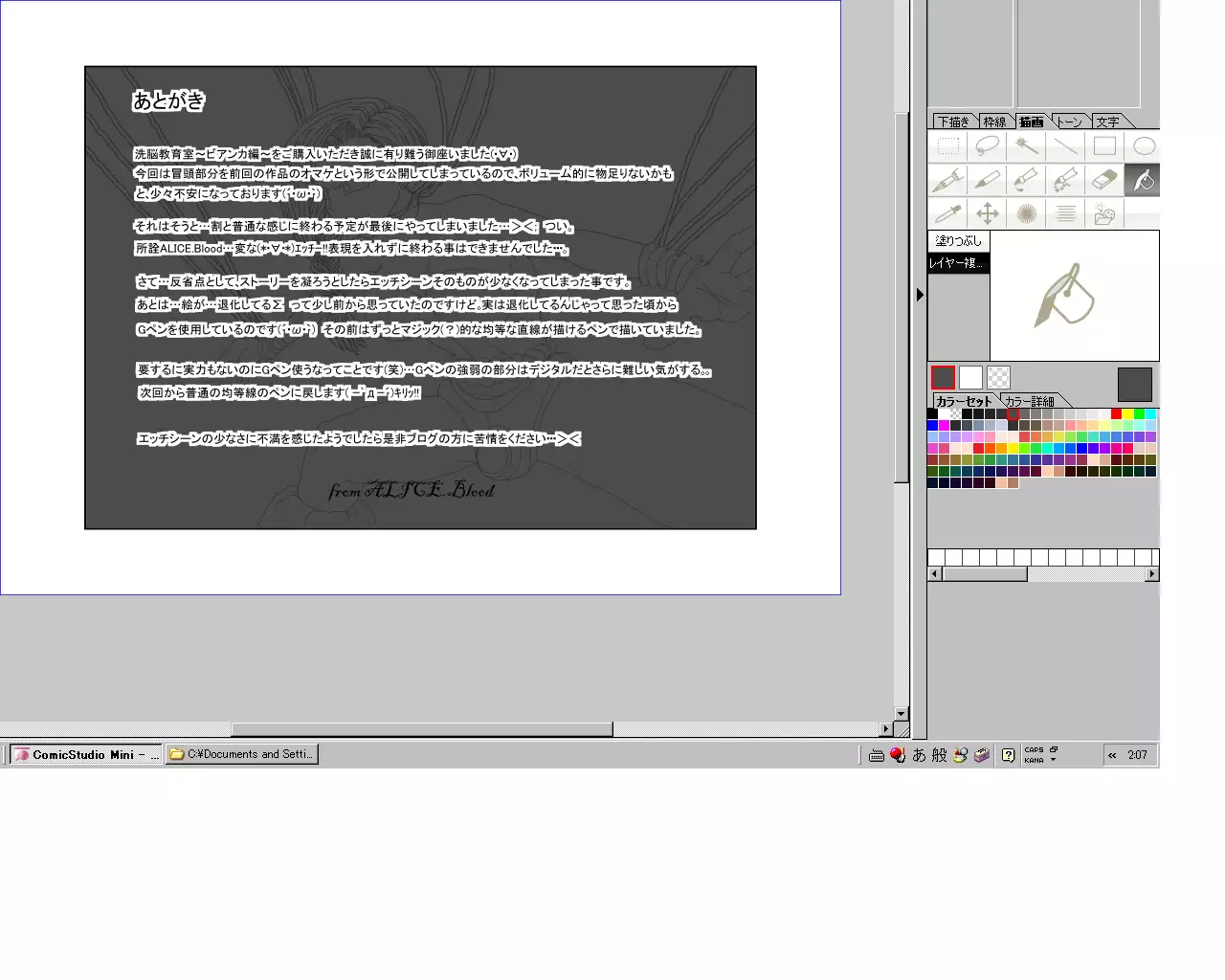Viewport: 1225px width, 980px height.
Task: Expand hidden system tray icons chevron
Action: click(1112, 755)
